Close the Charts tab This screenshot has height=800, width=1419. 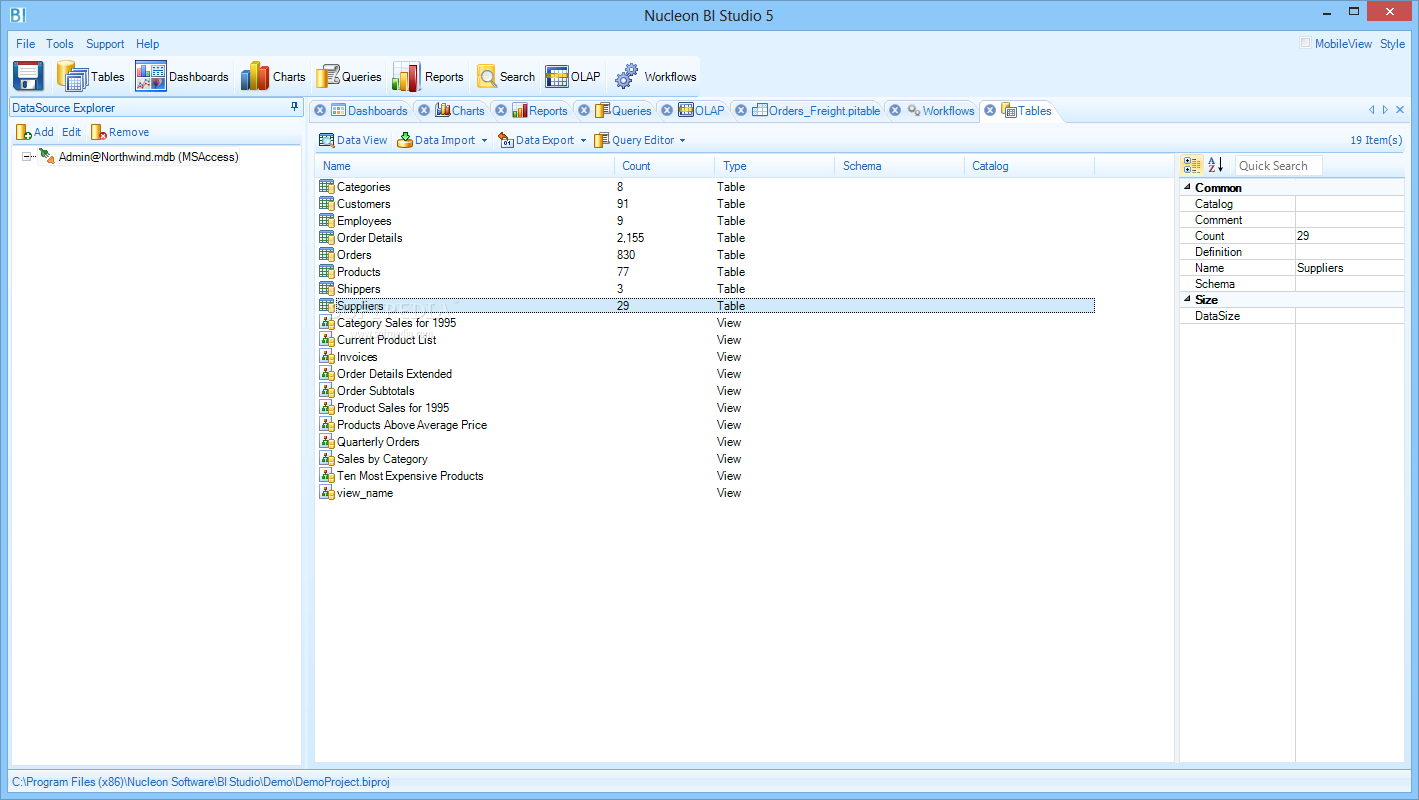coord(424,111)
